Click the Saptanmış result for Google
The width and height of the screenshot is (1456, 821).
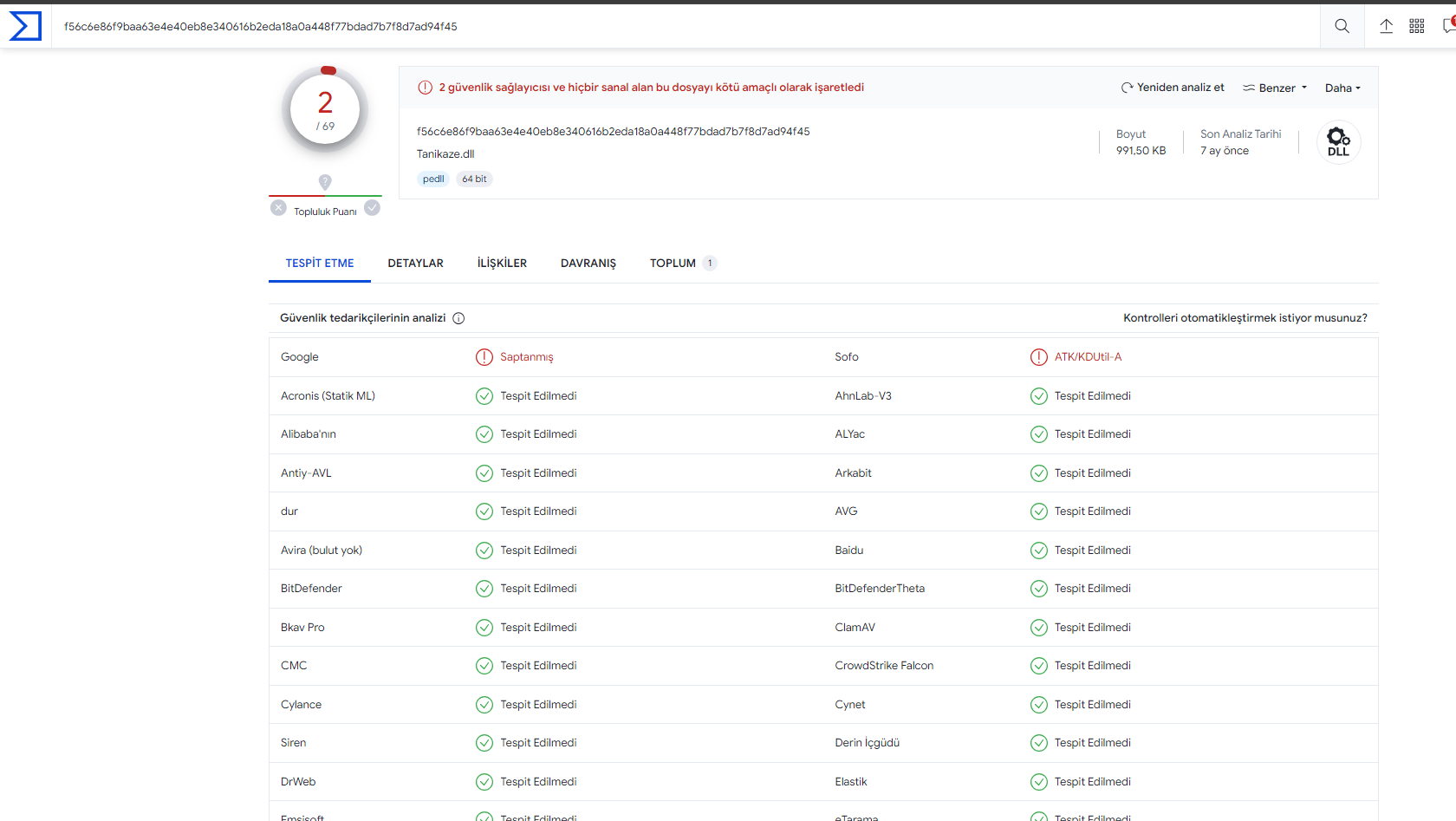click(526, 357)
